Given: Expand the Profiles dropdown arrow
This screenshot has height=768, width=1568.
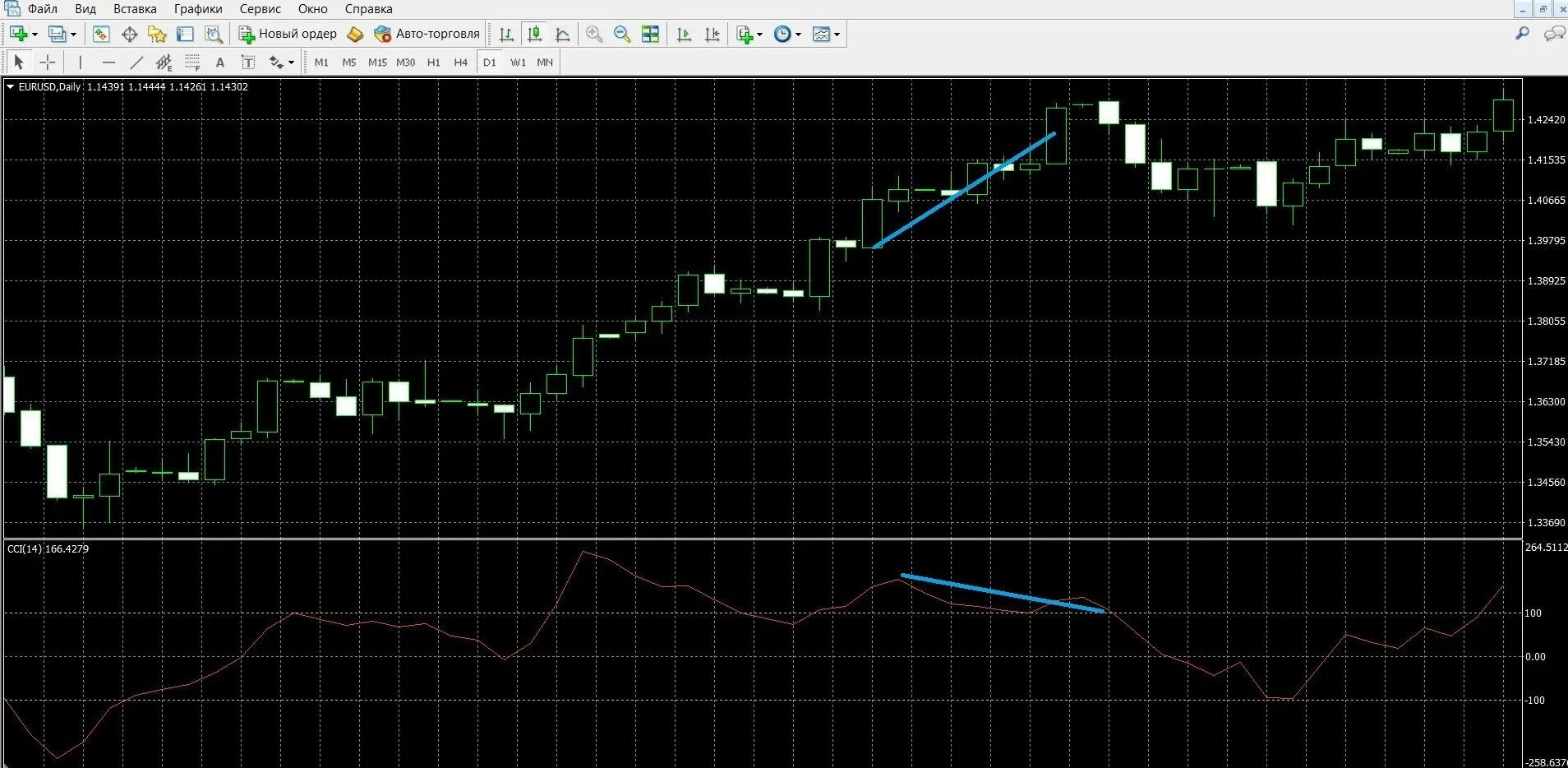Looking at the screenshot, I should coord(73,35).
